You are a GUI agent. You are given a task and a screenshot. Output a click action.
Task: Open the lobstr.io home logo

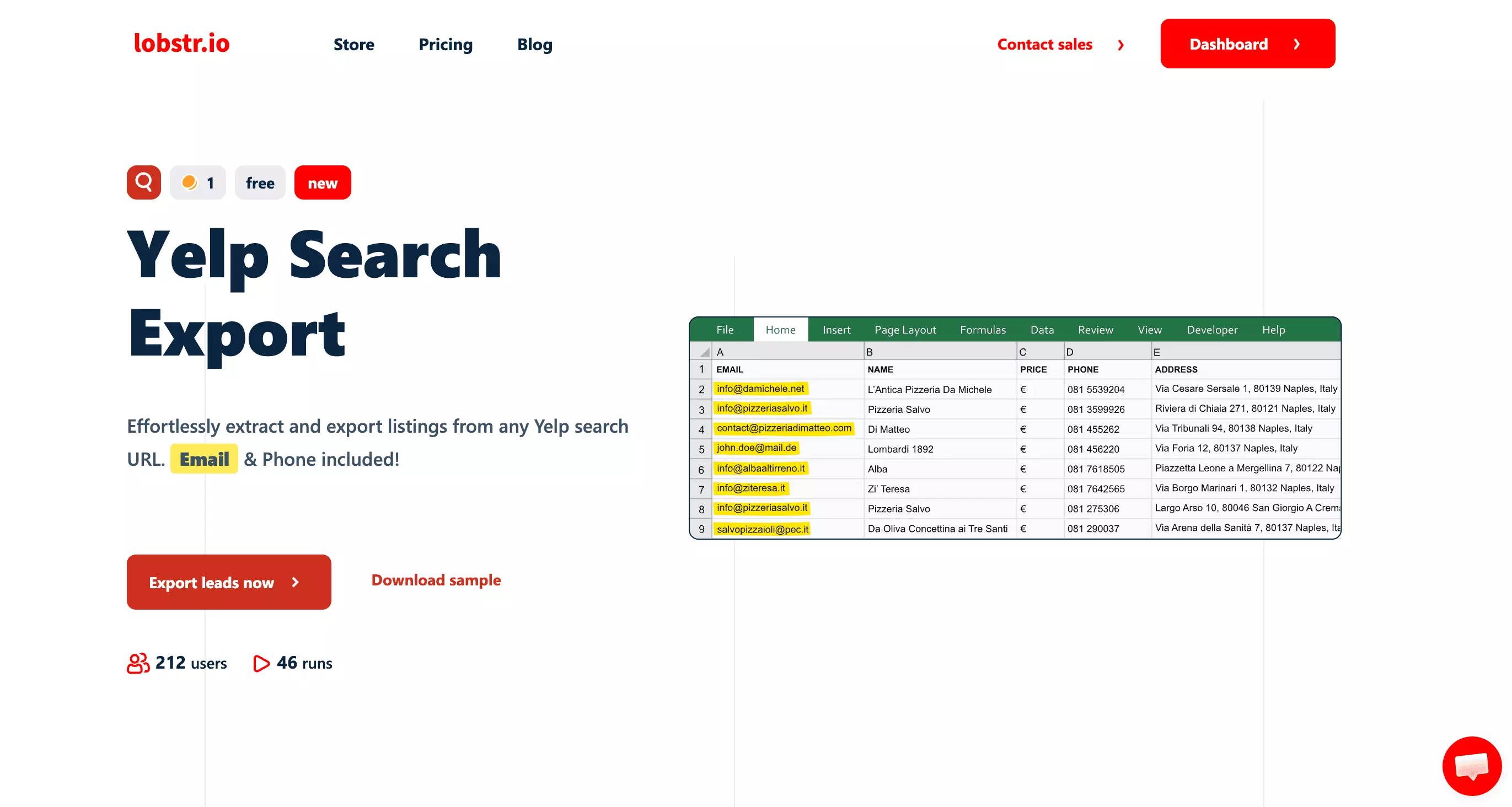click(x=181, y=44)
